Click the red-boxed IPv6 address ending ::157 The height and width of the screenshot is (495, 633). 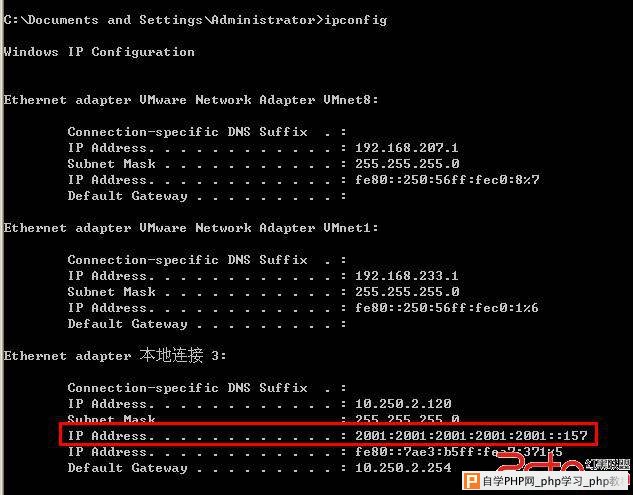click(x=471, y=436)
